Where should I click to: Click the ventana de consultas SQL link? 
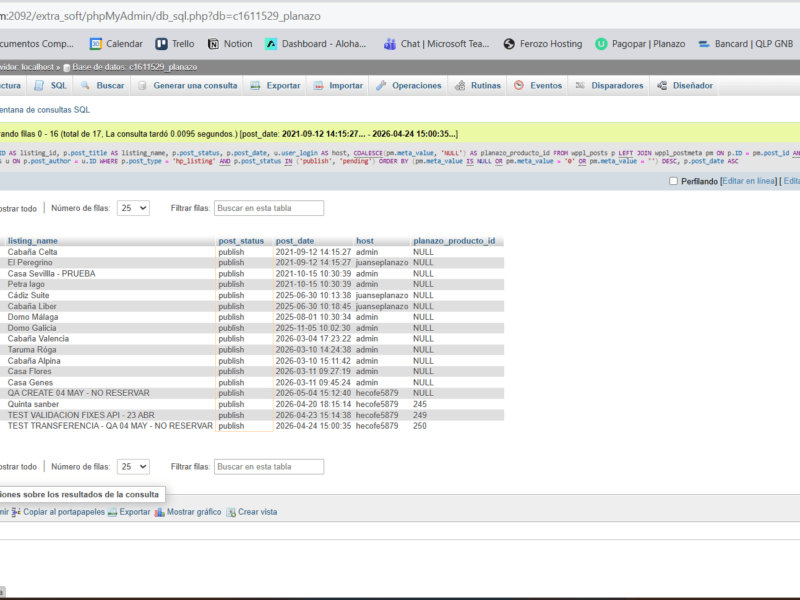[45, 110]
